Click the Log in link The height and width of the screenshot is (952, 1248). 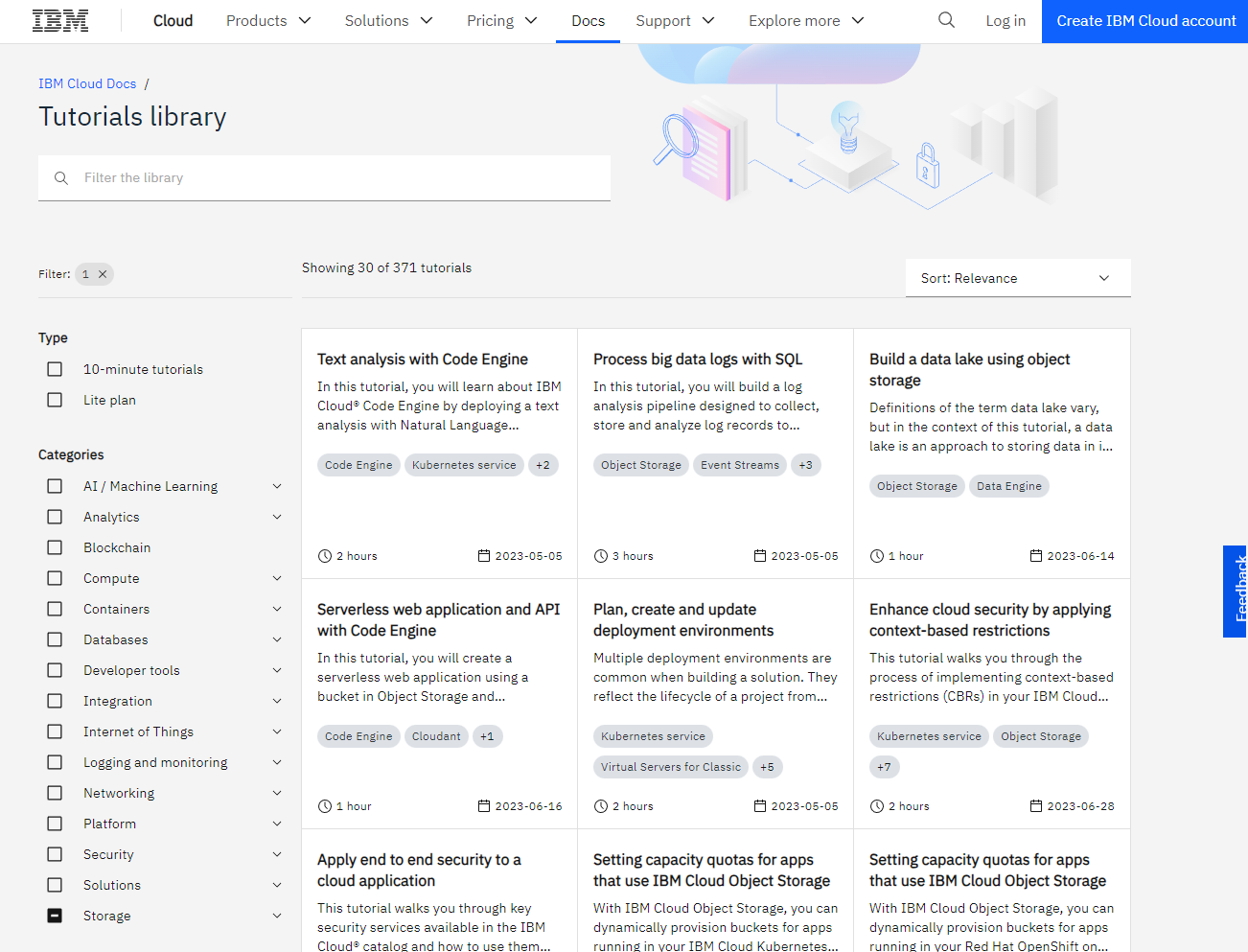click(1005, 21)
